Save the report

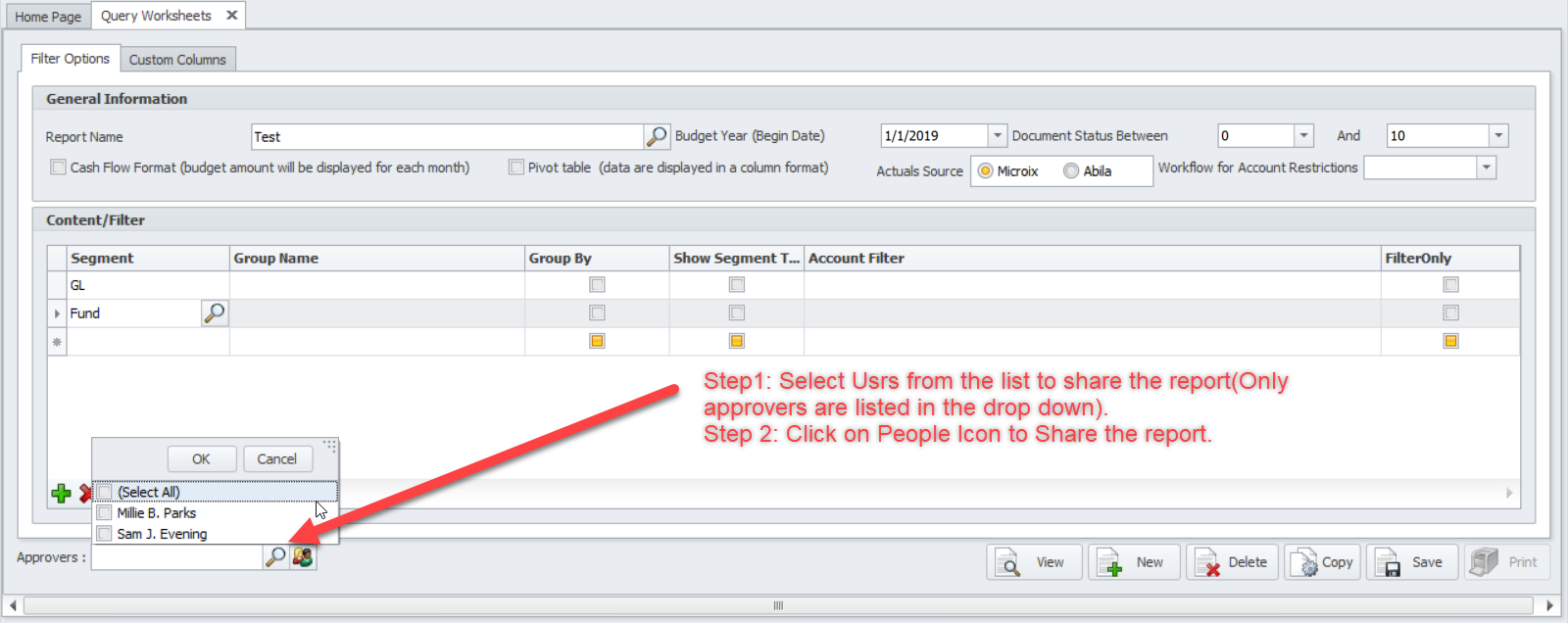click(x=1411, y=562)
